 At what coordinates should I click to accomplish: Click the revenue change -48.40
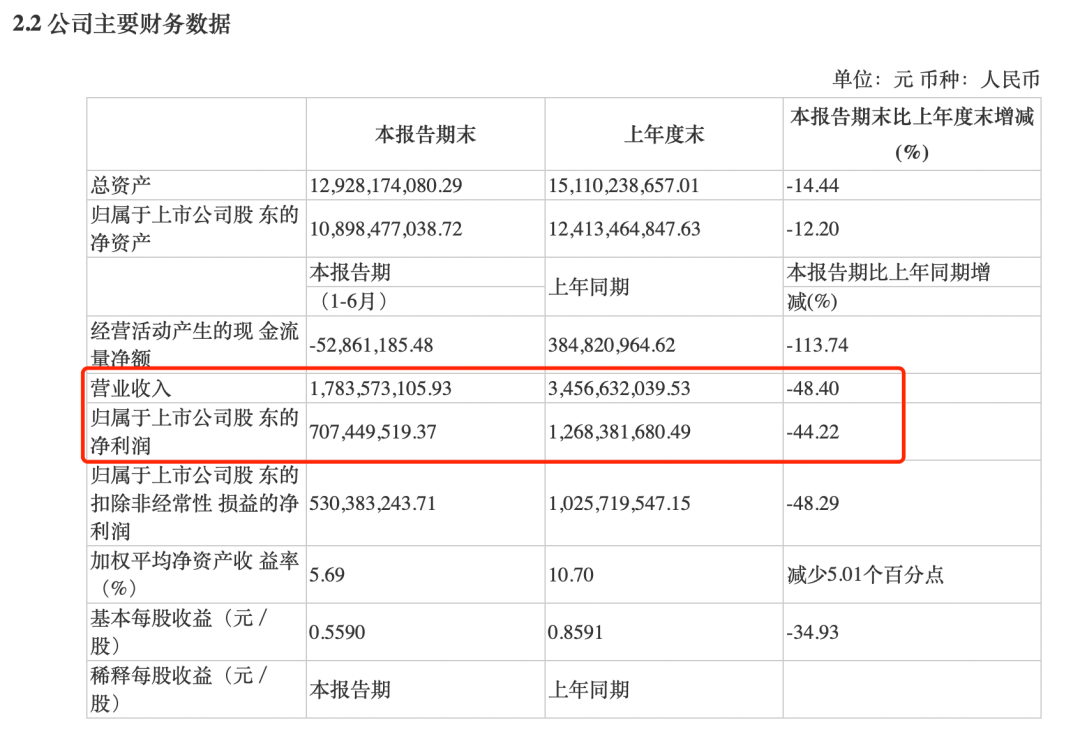point(813,388)
